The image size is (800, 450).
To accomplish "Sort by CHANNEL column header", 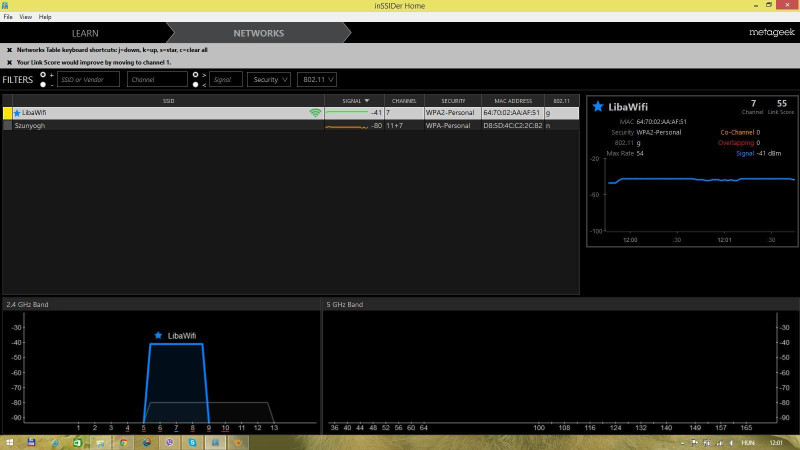I will click(404, 101).
